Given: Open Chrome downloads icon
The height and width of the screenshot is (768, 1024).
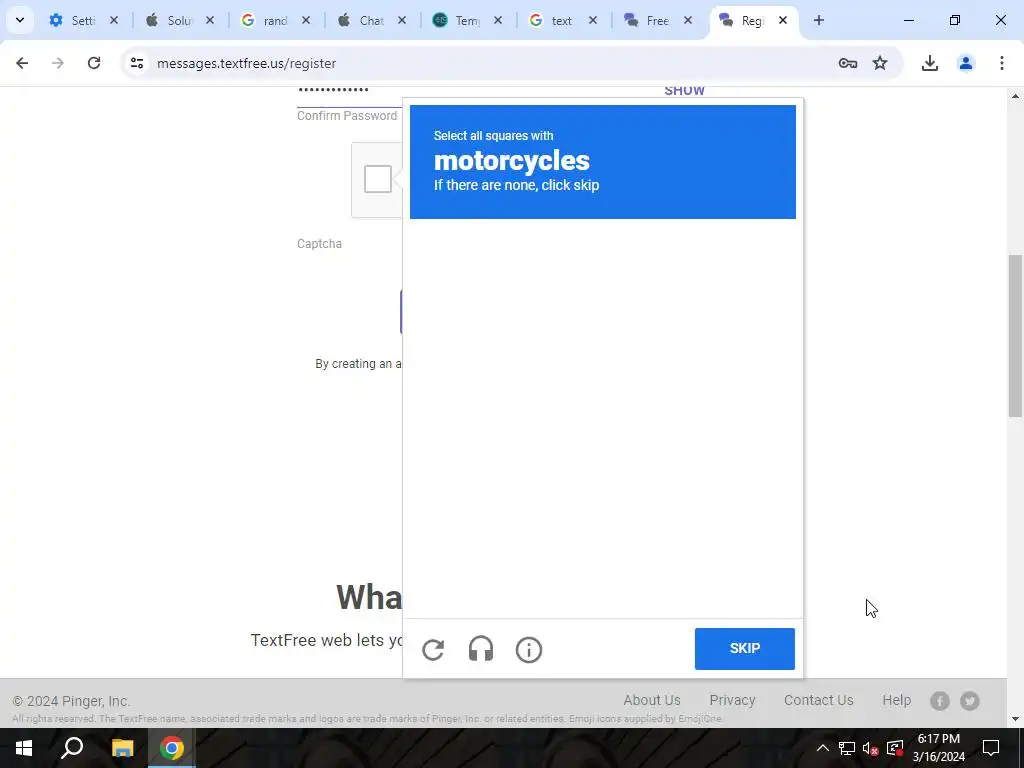Looking at the screenshot, I should pyautogui.click(x=930, y=63).
